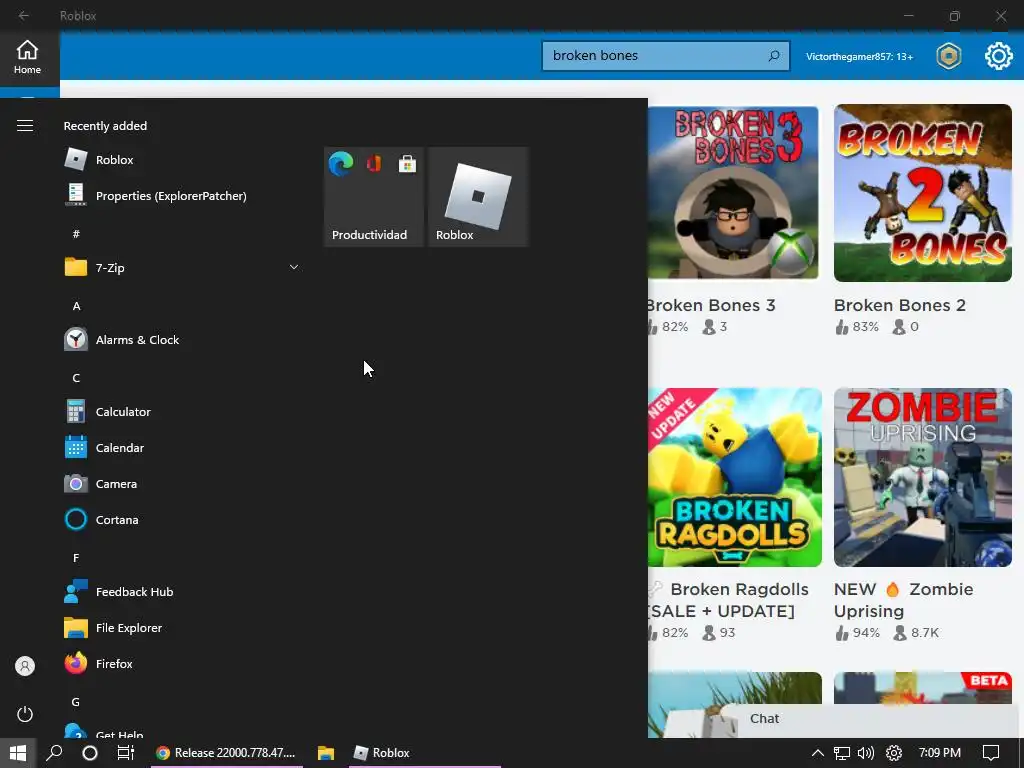This screenshot has height=768, width=1024.
Task: Open the BETA-tagged game thumbnail
Action: point(923,688)
